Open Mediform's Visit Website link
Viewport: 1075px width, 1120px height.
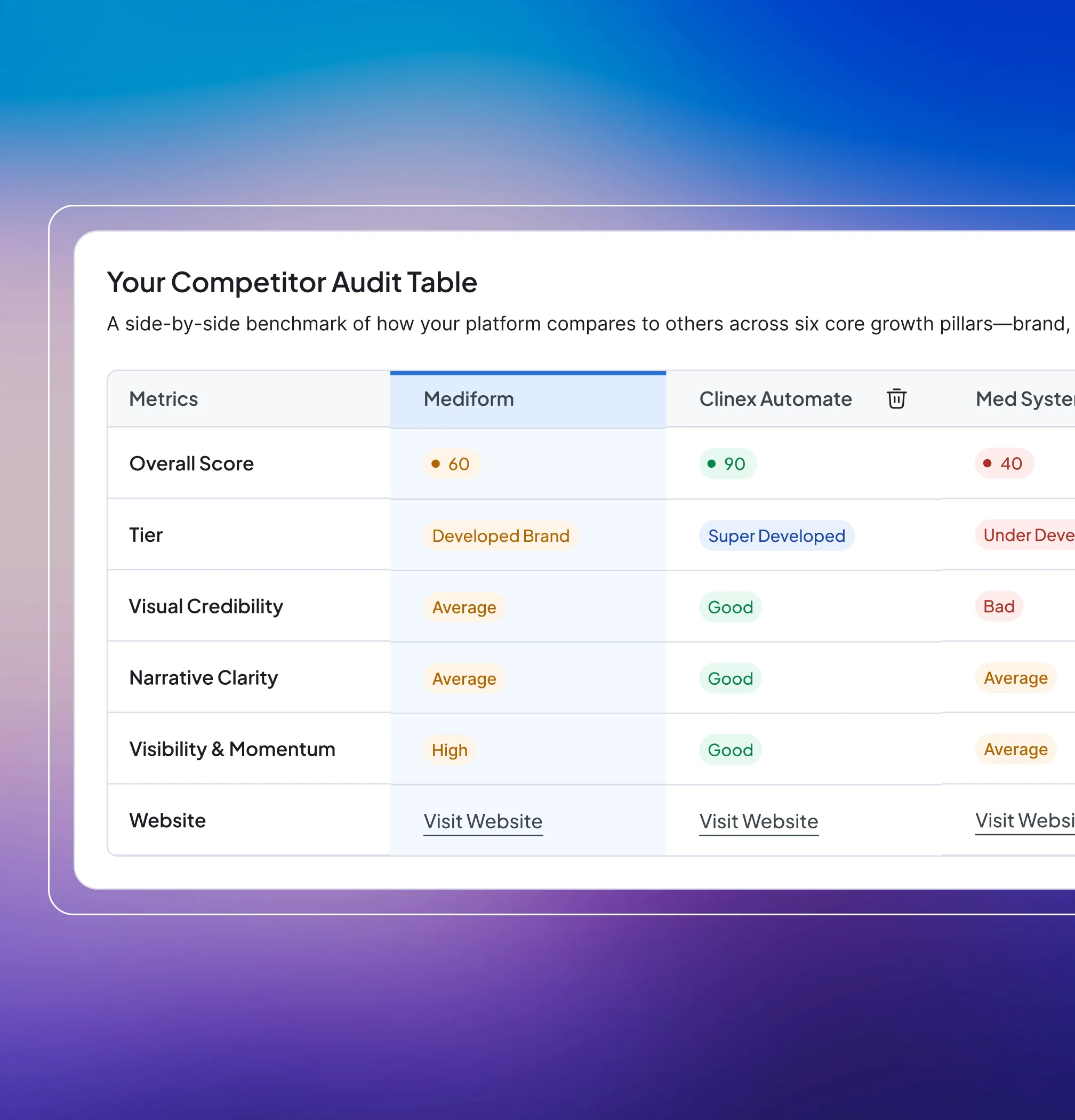[x=483, y=821]
